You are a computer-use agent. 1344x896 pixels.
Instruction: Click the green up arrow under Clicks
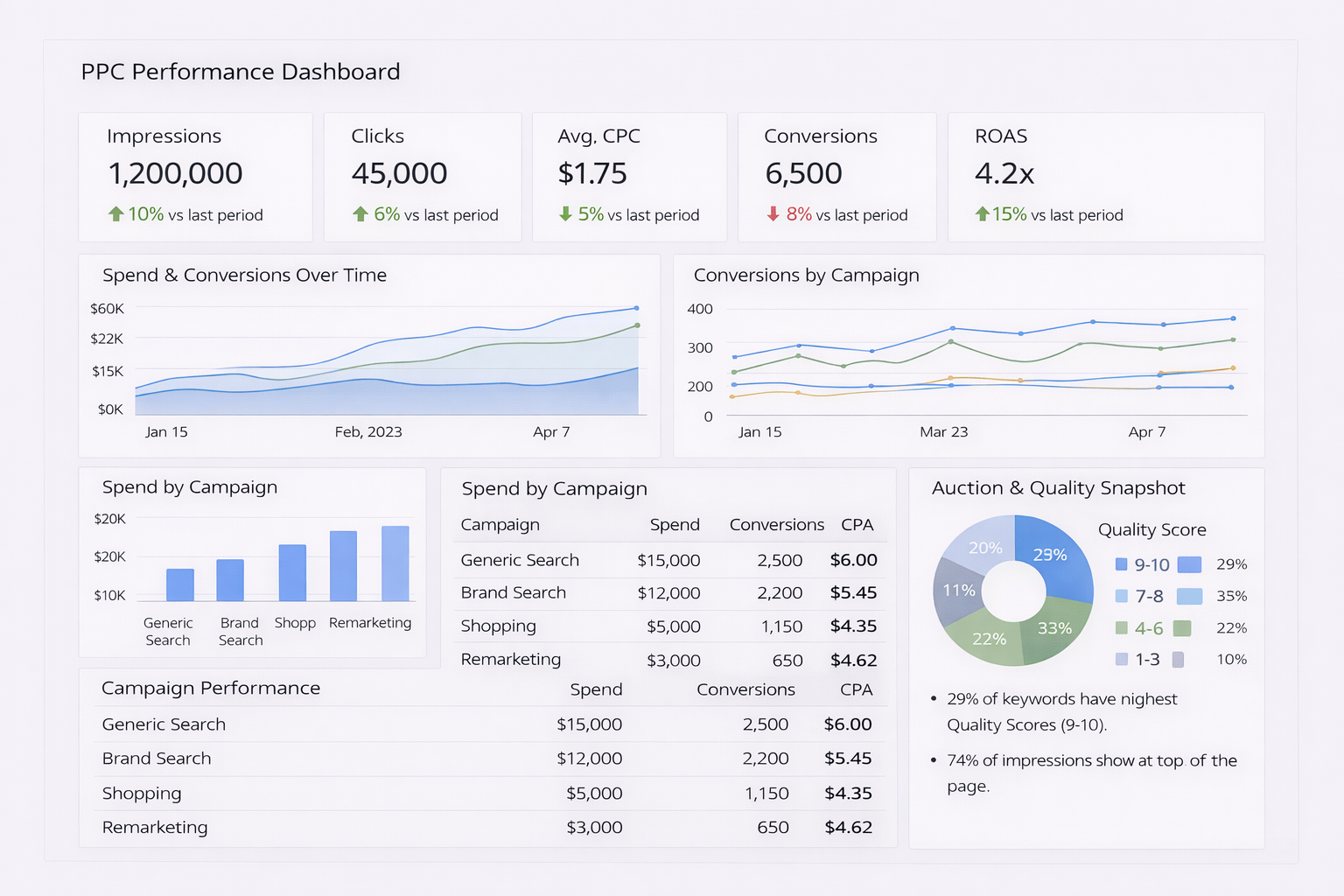[360, 213]
